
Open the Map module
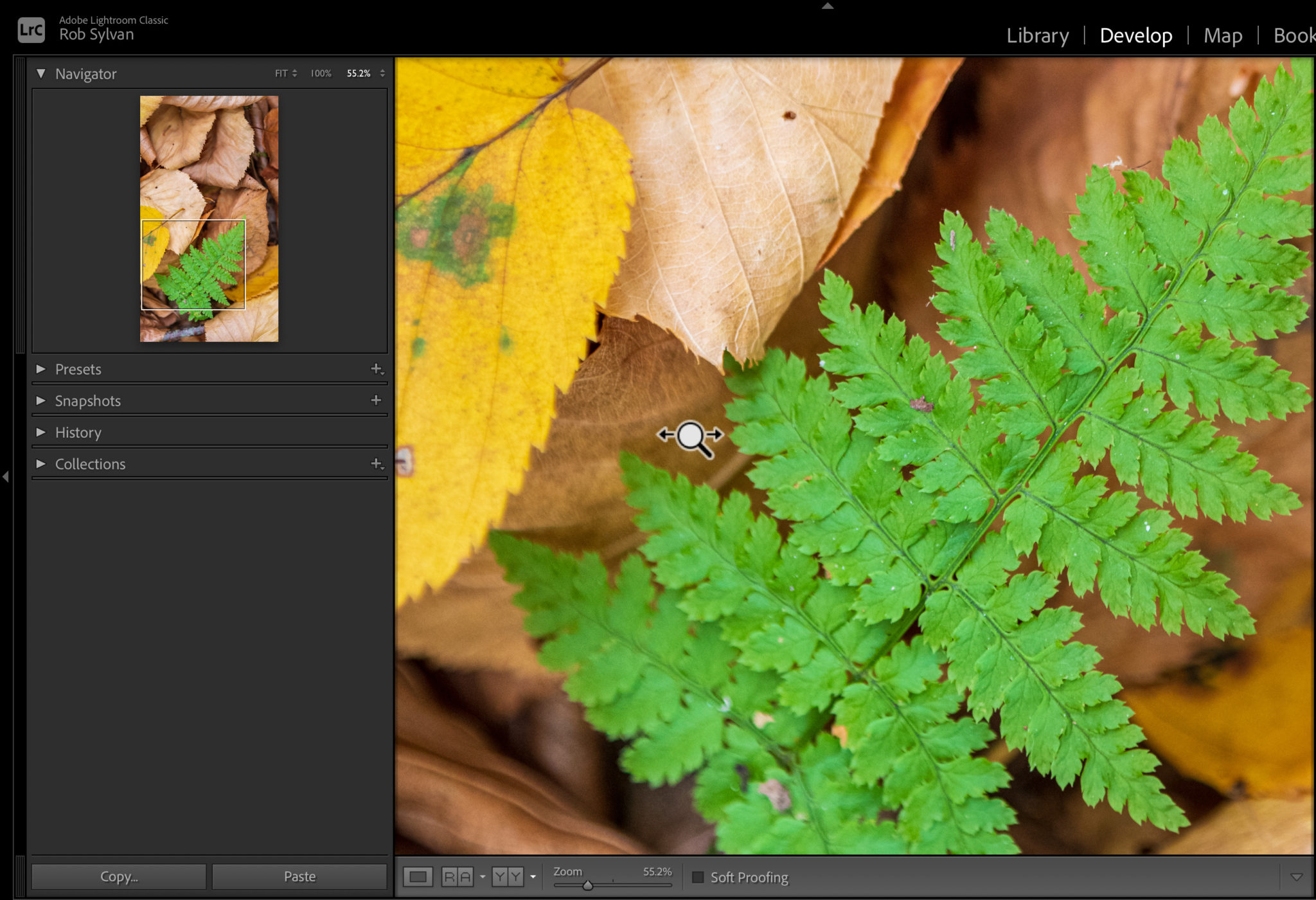(1223, 35)
